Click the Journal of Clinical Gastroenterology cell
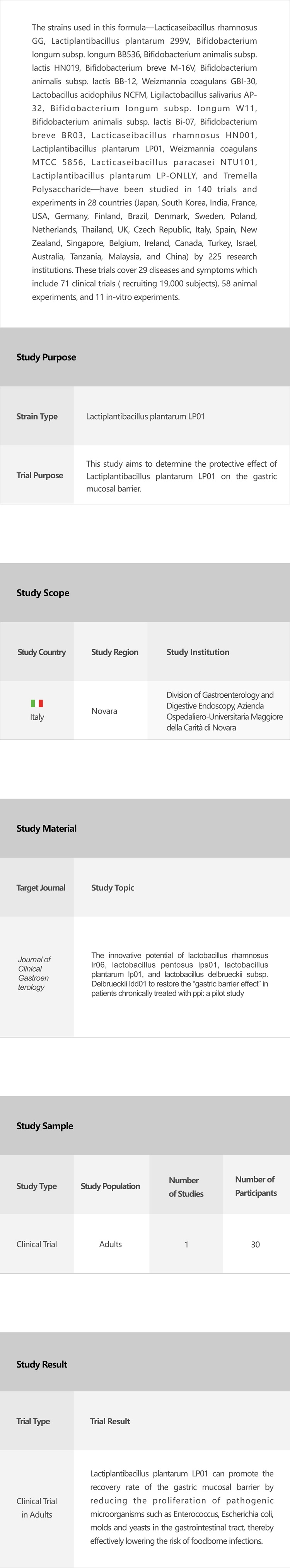This screenshot has width=290, height=1568. (34, 973)
